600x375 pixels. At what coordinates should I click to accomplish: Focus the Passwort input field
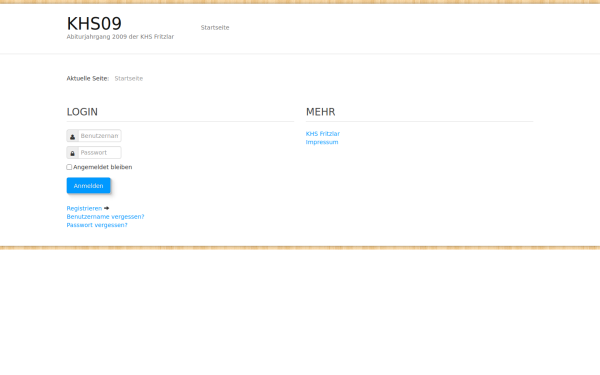pyautogui.click(x=99, y=153)
